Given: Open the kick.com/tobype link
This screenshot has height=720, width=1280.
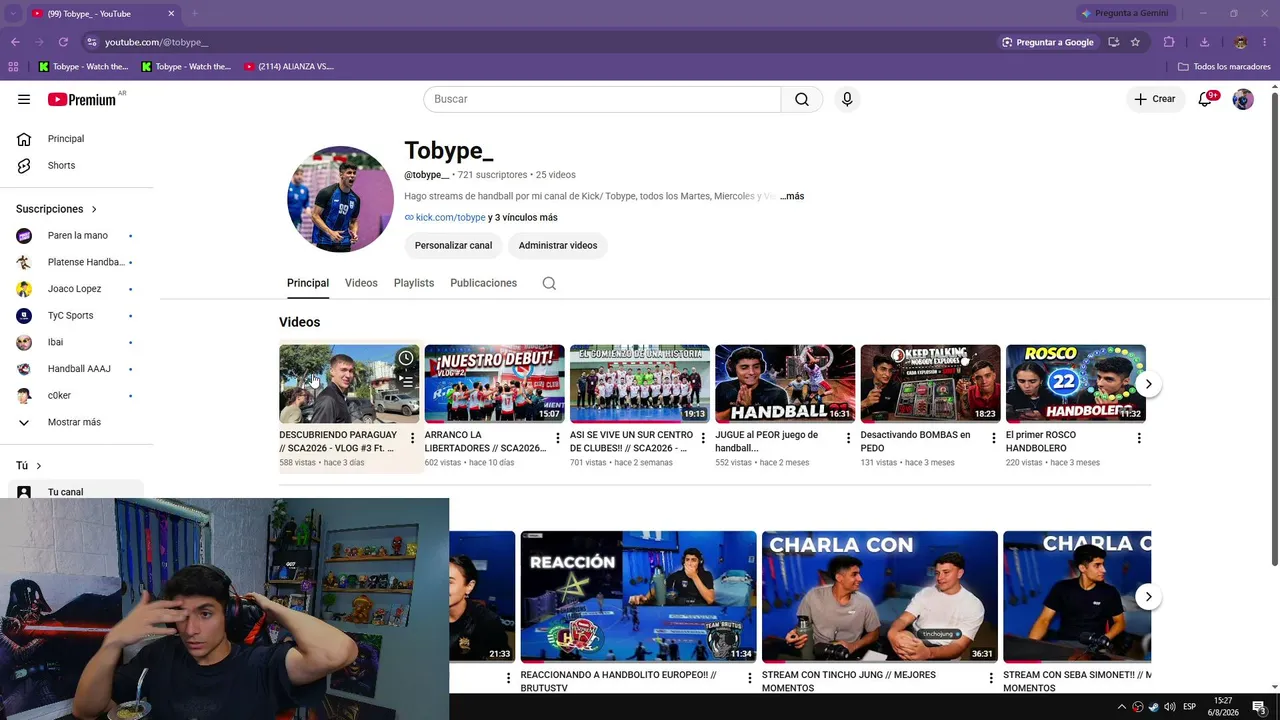Looking at the screenshot, I should click(x=450, y=217).
